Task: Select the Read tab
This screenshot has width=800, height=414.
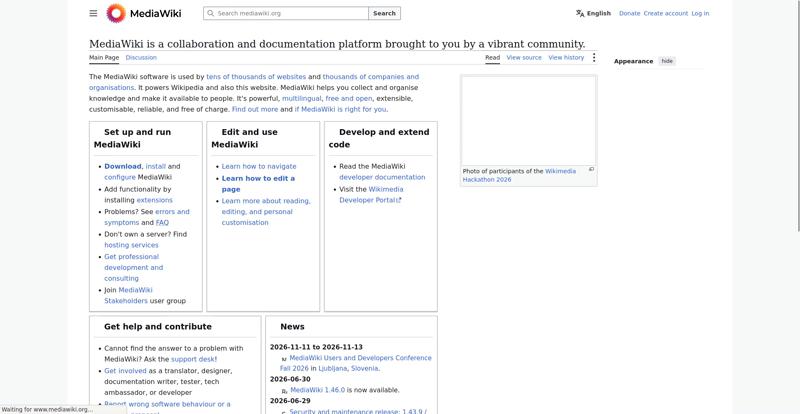Action: (x=492, y=58)
